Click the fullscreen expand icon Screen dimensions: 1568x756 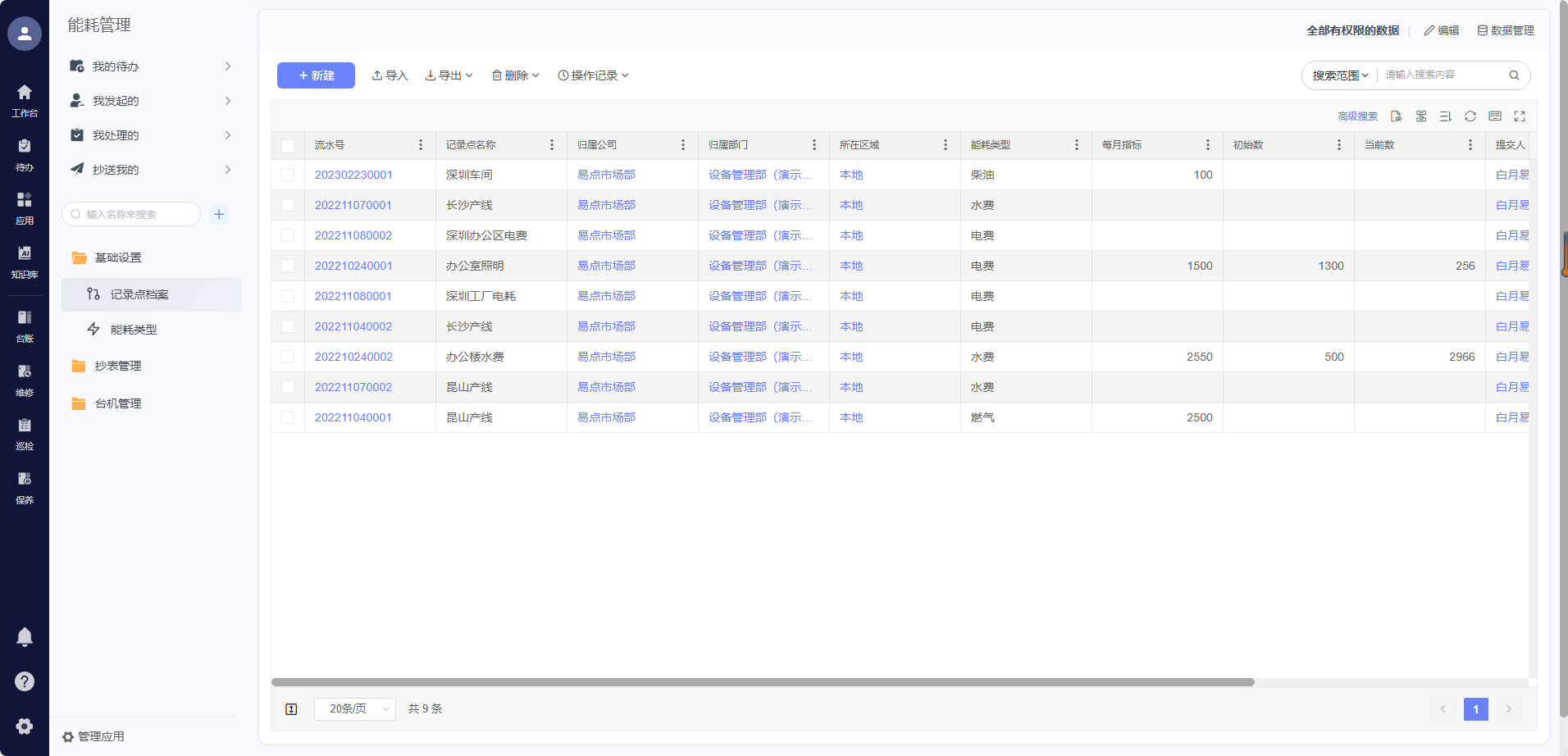[1519, 116]
